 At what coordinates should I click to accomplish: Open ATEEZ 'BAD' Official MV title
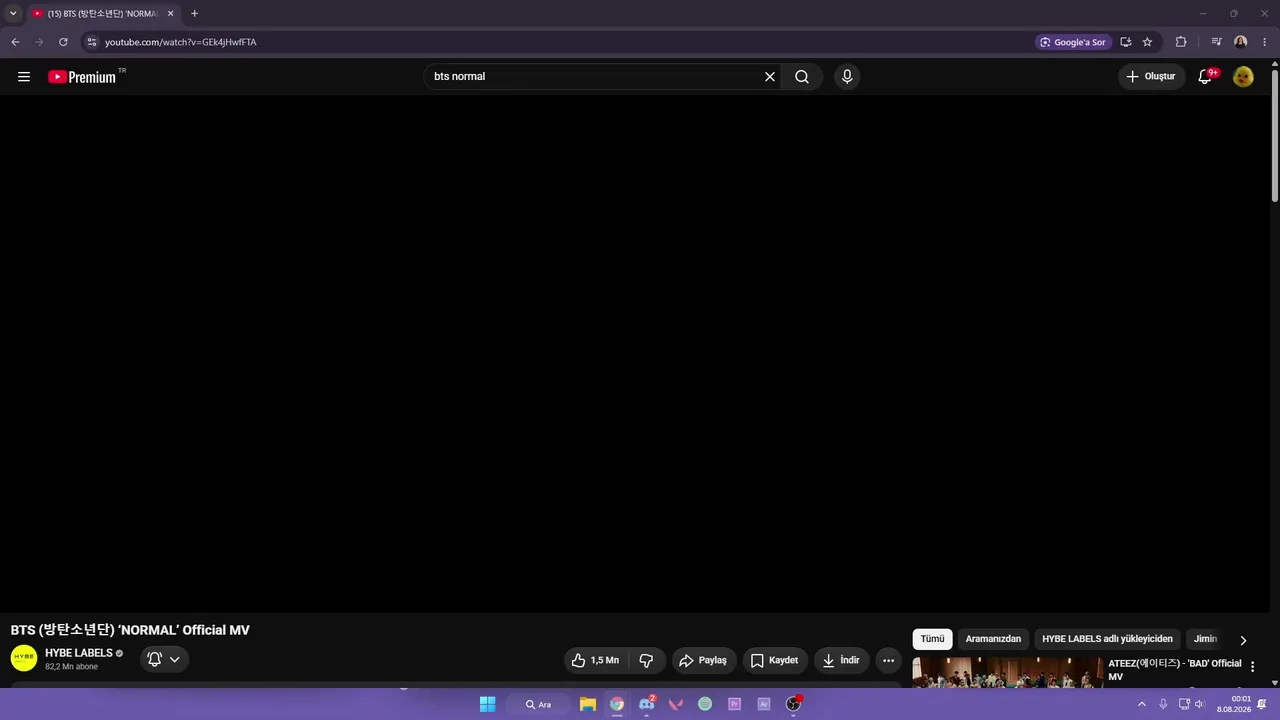point(1175,670)
